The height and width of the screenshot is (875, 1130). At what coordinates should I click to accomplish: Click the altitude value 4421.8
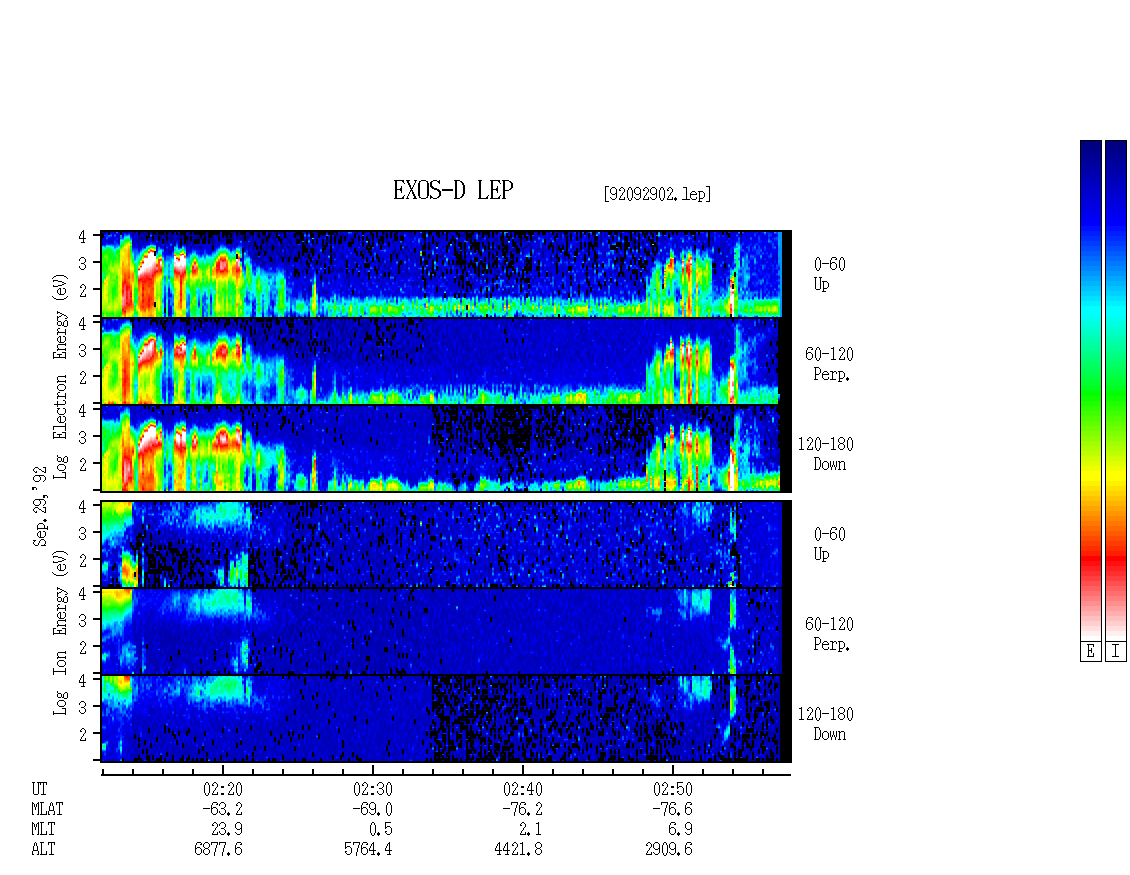click(518, 850)
